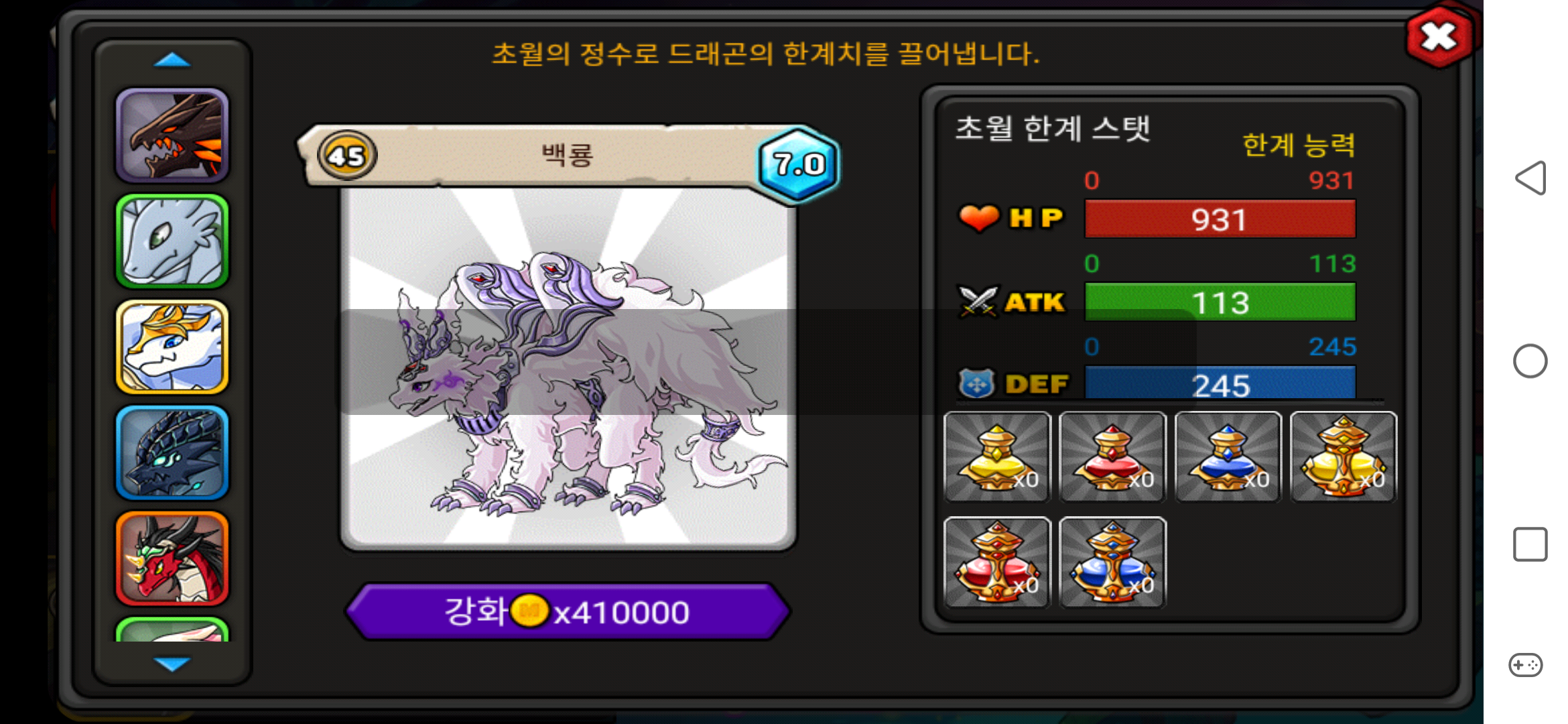1568x724 pixels.
Task: Click the small yellow essence potion
Action: (997, 457)
